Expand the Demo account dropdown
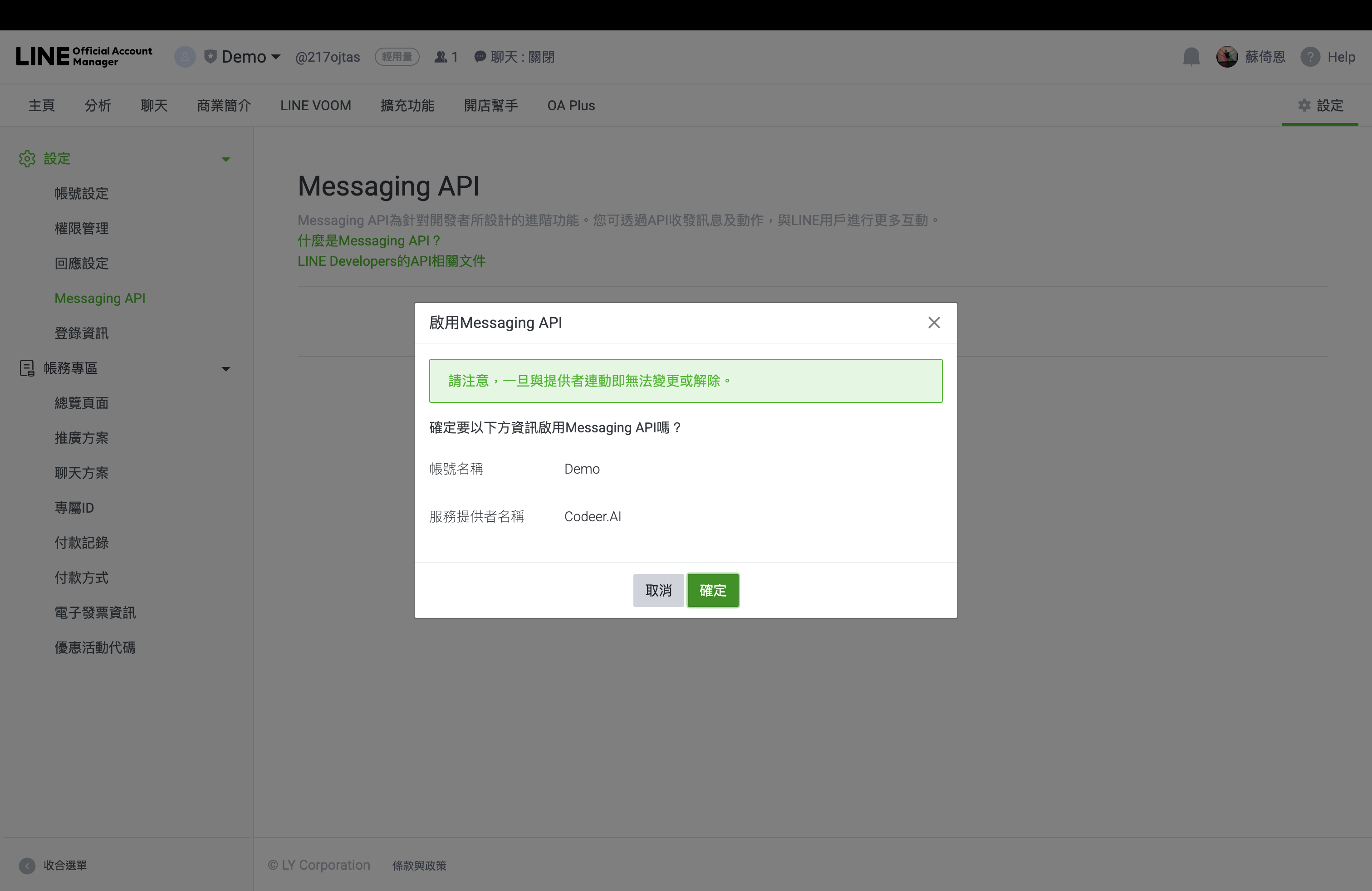Image resolution: width=1372 pixels, height=891 pixels. (276, 57)
